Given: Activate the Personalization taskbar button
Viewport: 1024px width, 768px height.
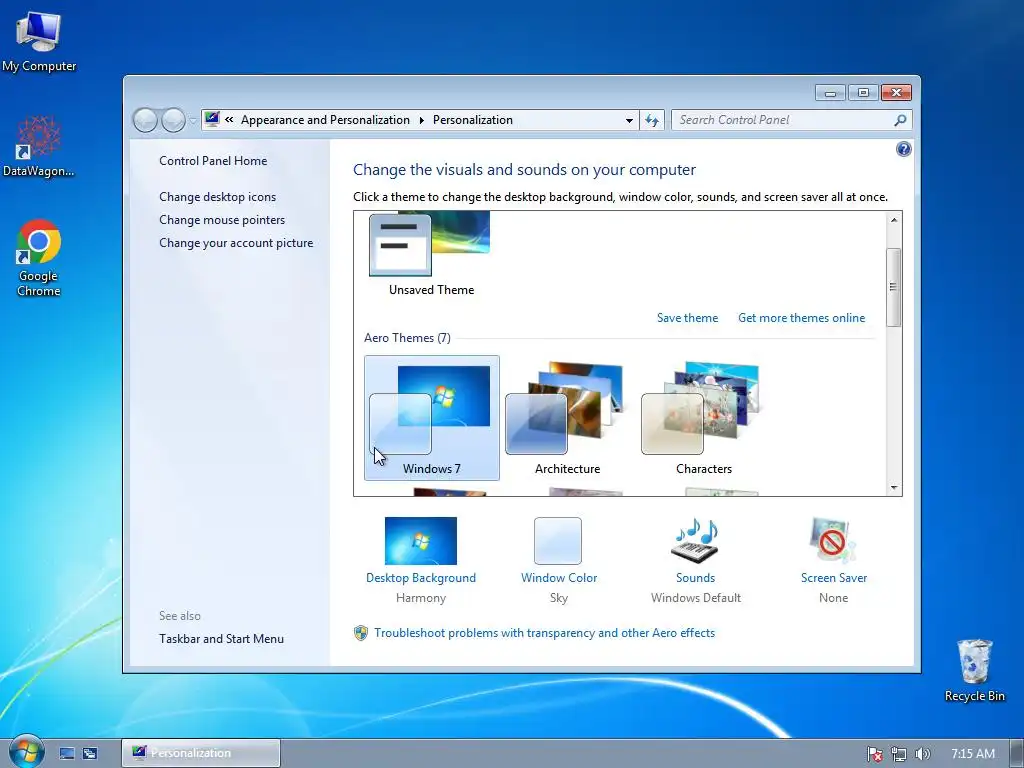Looking at the screenshot, I should [200, 753].
